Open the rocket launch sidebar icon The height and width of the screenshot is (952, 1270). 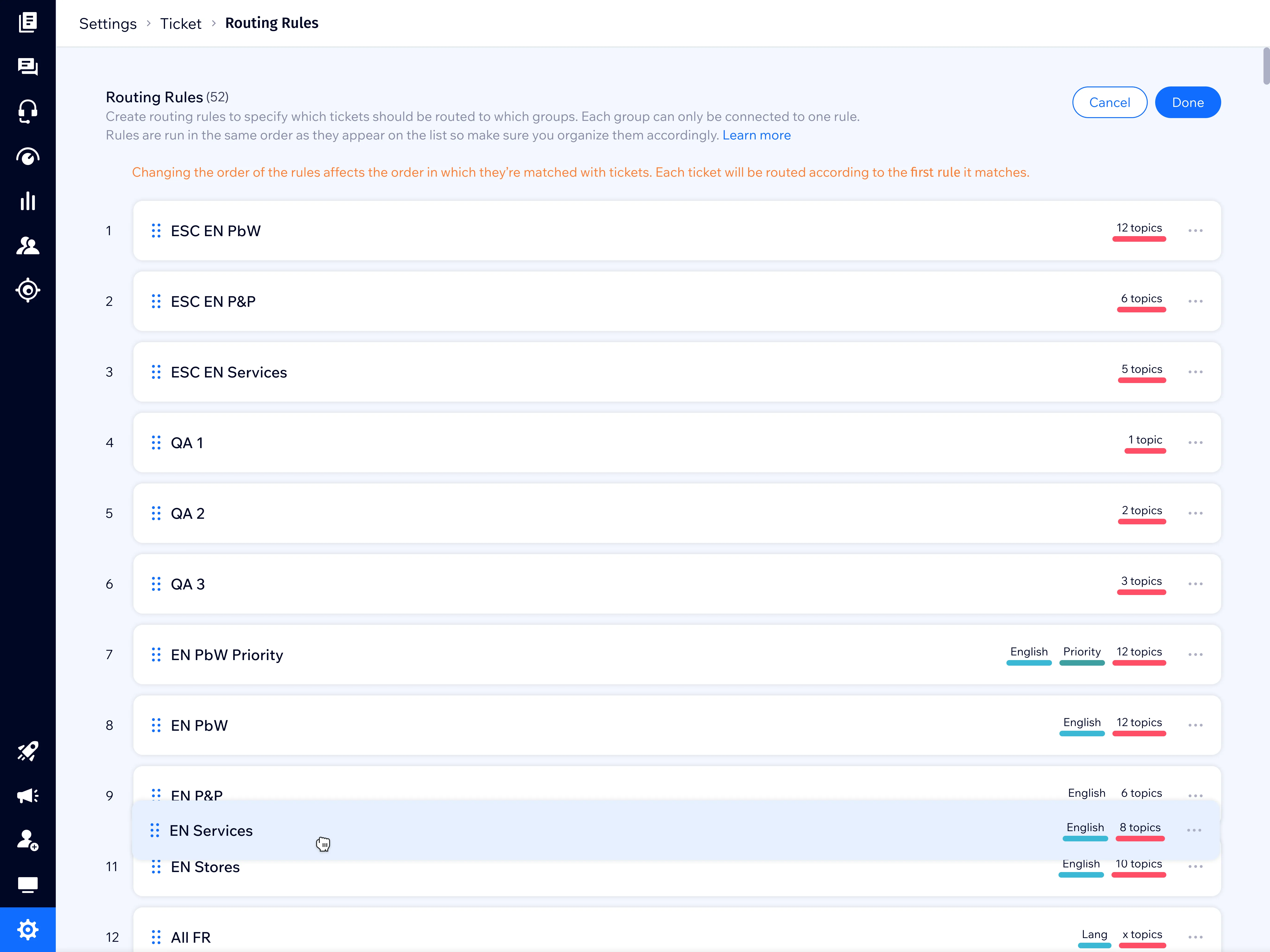[28, 751]
